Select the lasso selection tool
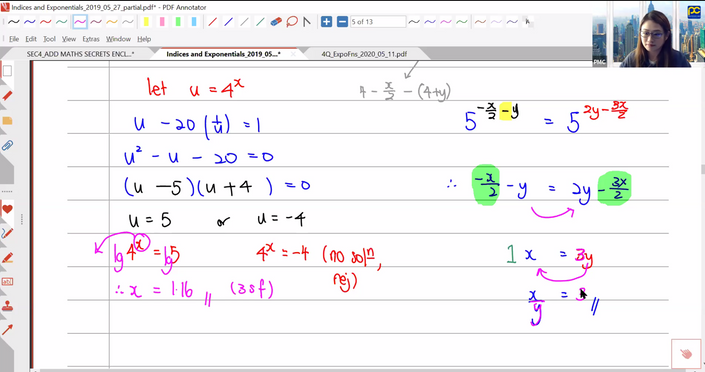The width and height of the screenshot is (705, 372). pyautogui.click(x=292, y=22)
